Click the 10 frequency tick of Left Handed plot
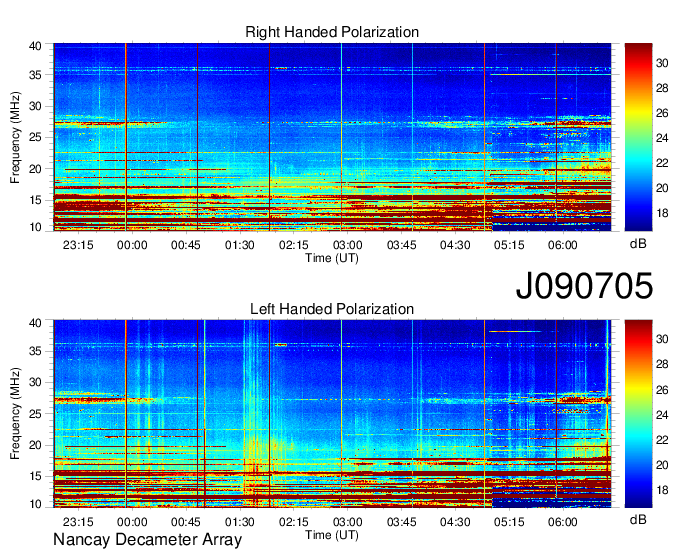680x552 pixels. click(35, 504)
